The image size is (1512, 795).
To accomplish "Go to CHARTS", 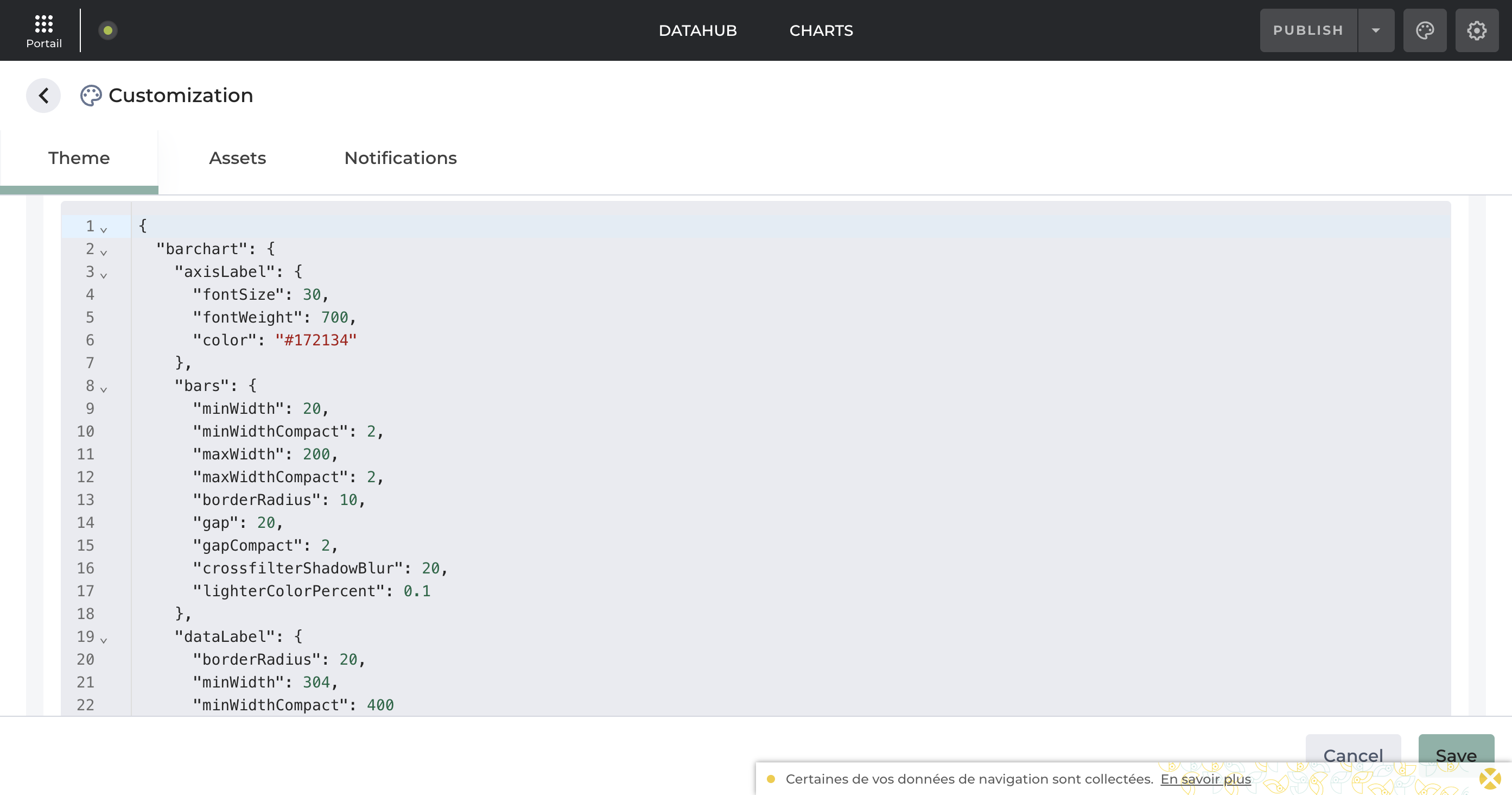I will [821, 30].
